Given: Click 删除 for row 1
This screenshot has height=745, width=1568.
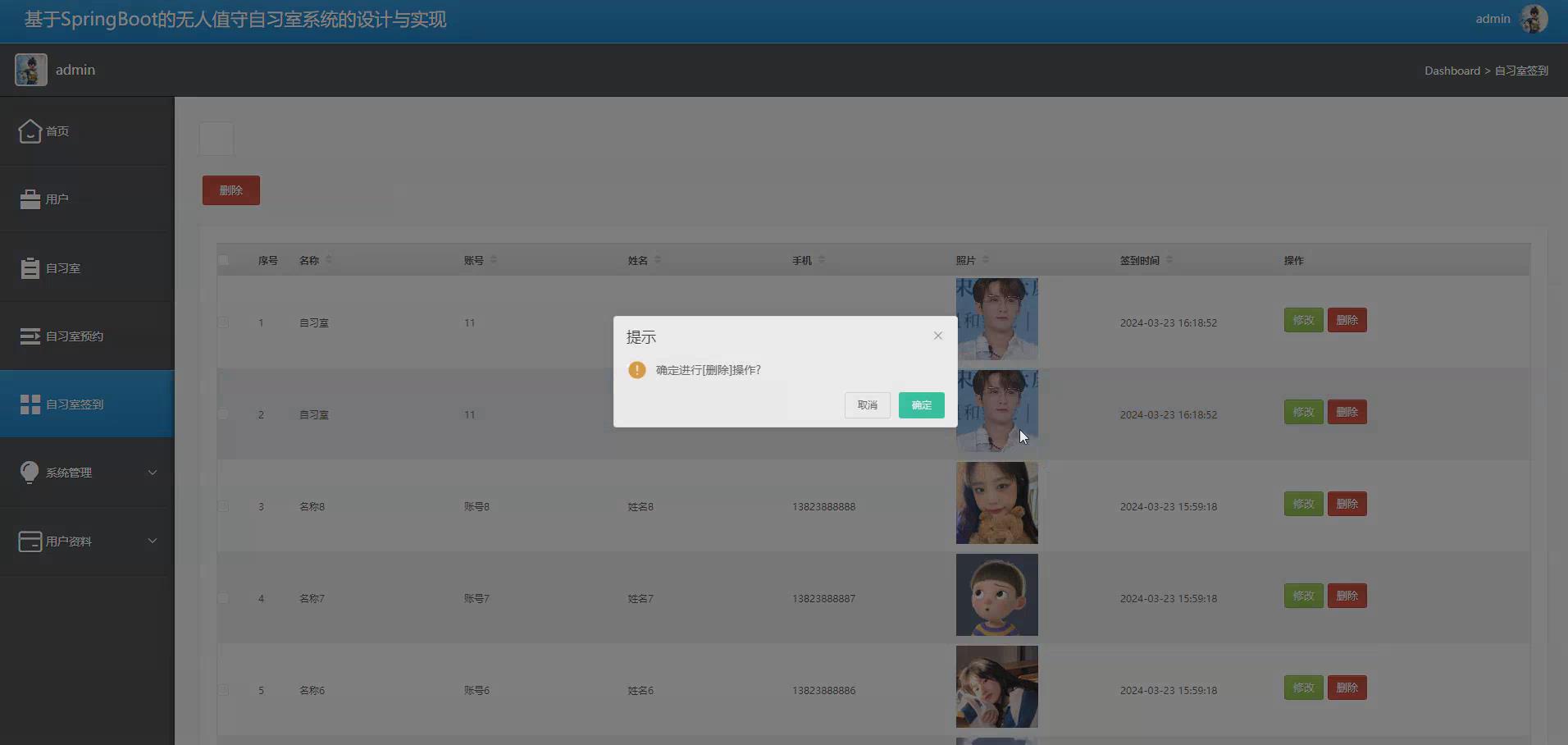Looking at the screenshot, I should pyautogui.click(x=1347, y=320).
